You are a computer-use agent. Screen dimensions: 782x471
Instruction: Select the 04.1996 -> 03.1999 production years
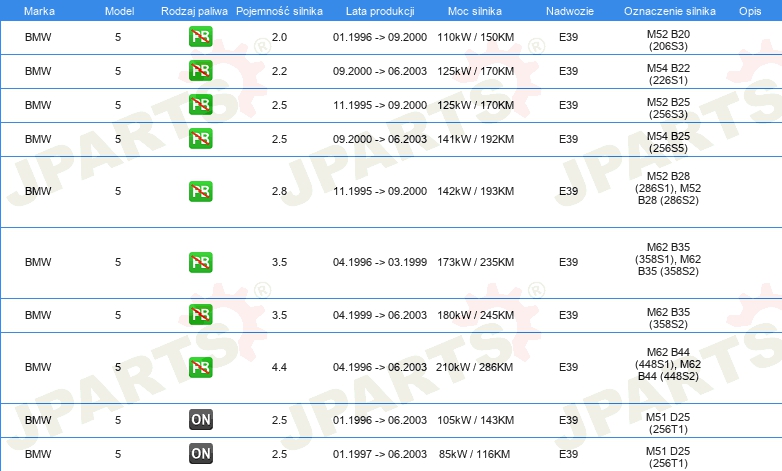380,262
